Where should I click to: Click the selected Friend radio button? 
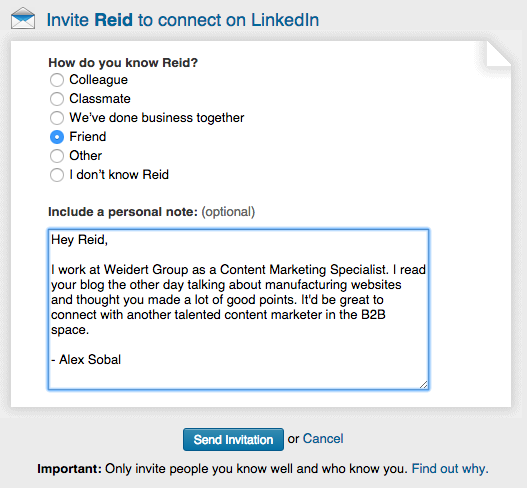click(x=57, y=137)
